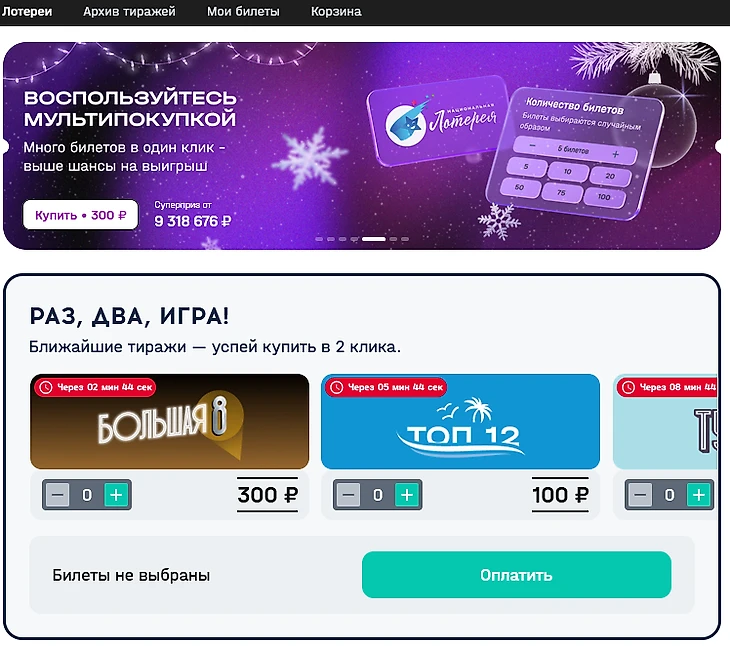Image resolution: width=730 pixels, height=646 pixels.
Task: Open the Большая 8 lottery card image
Action: pos(169,421)
